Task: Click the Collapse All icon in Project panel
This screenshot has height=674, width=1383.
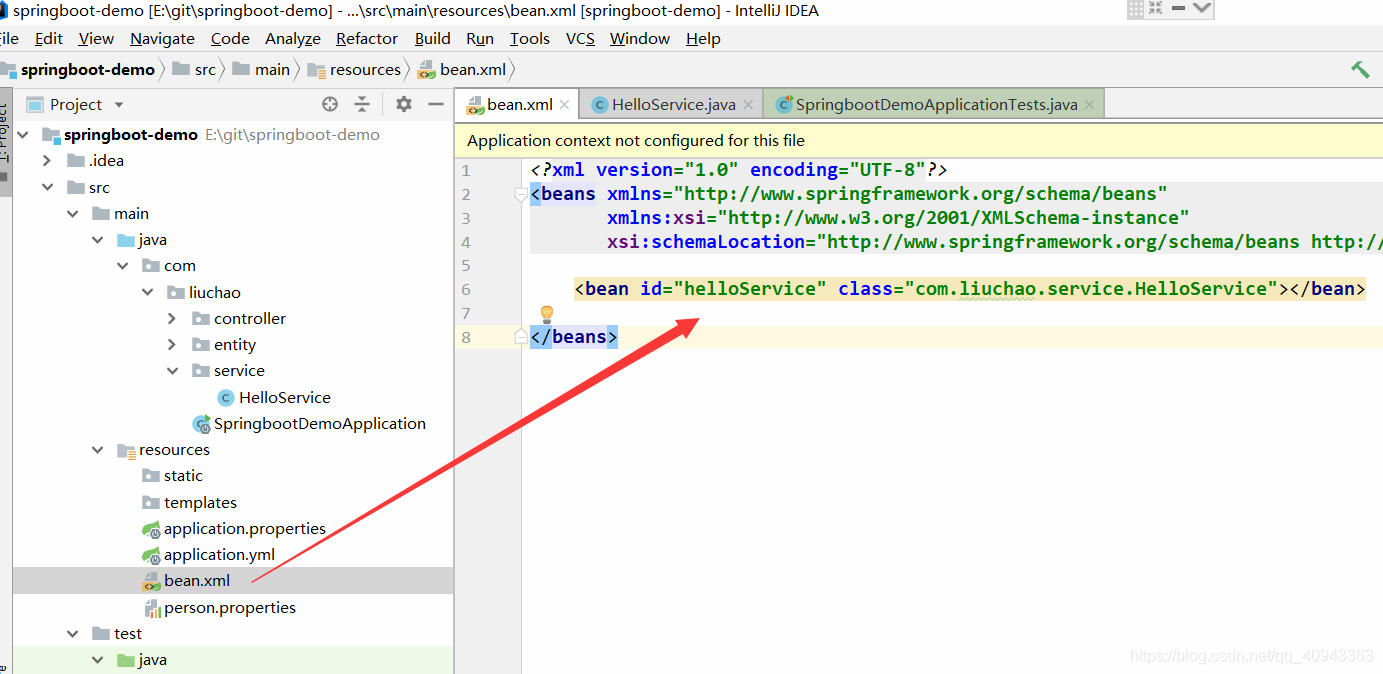Action: pos(362,104)
